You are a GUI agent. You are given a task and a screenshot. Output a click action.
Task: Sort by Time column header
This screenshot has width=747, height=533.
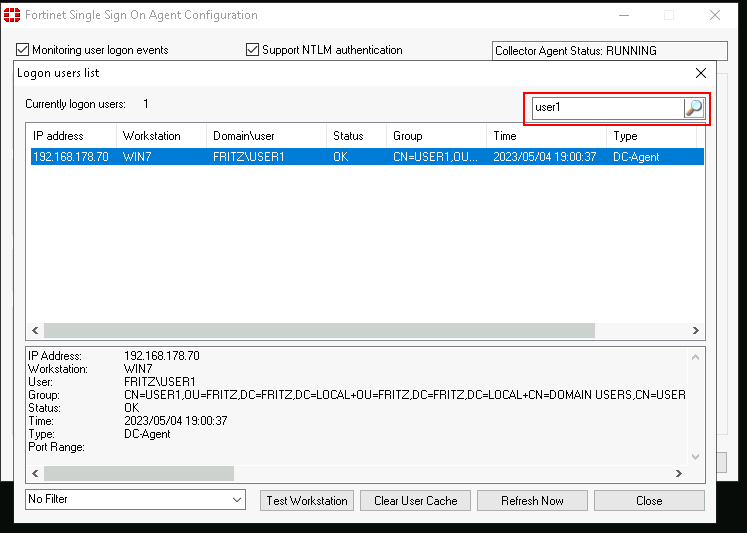coord(546,136)
